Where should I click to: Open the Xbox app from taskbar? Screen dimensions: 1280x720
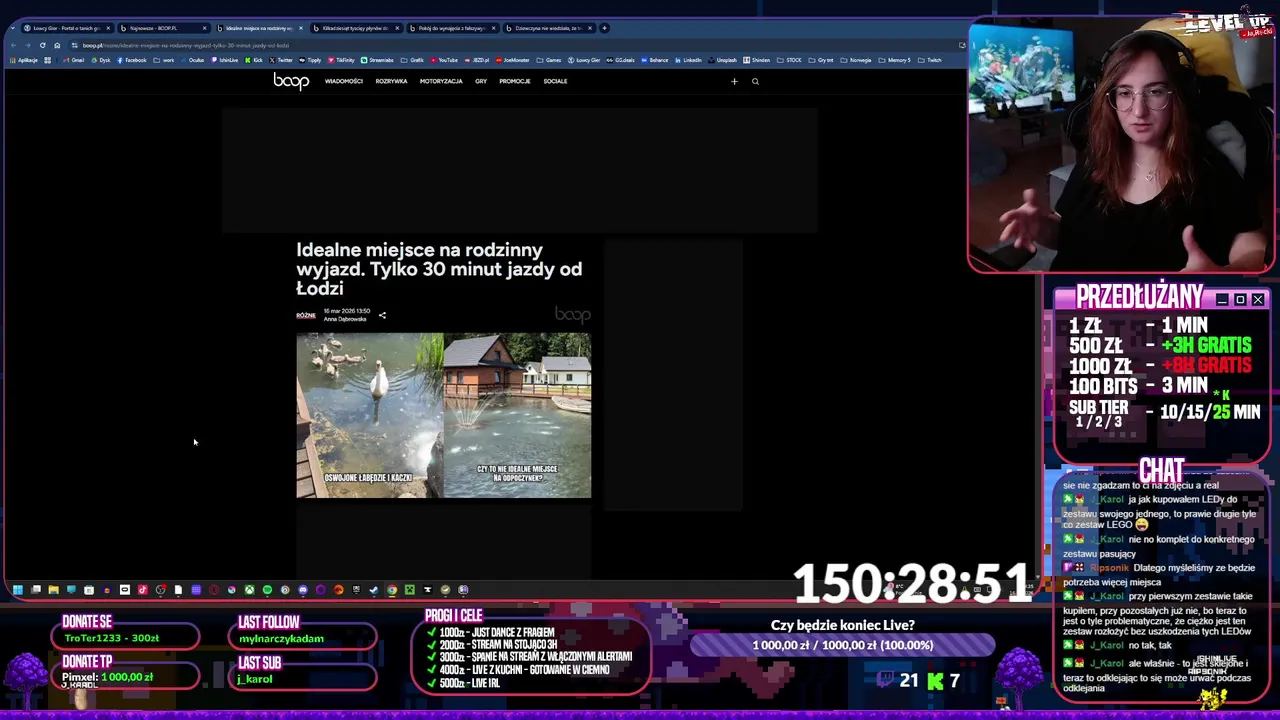click(x=249, y=590)
